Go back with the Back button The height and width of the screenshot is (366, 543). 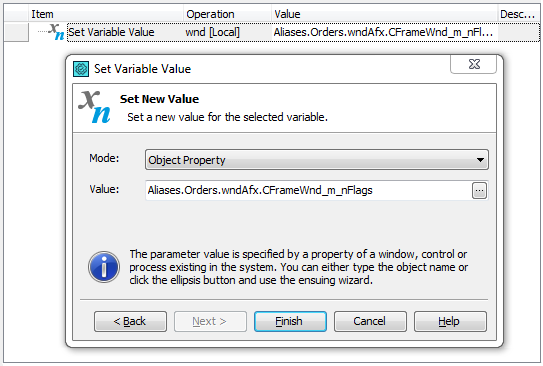(130, 322)
